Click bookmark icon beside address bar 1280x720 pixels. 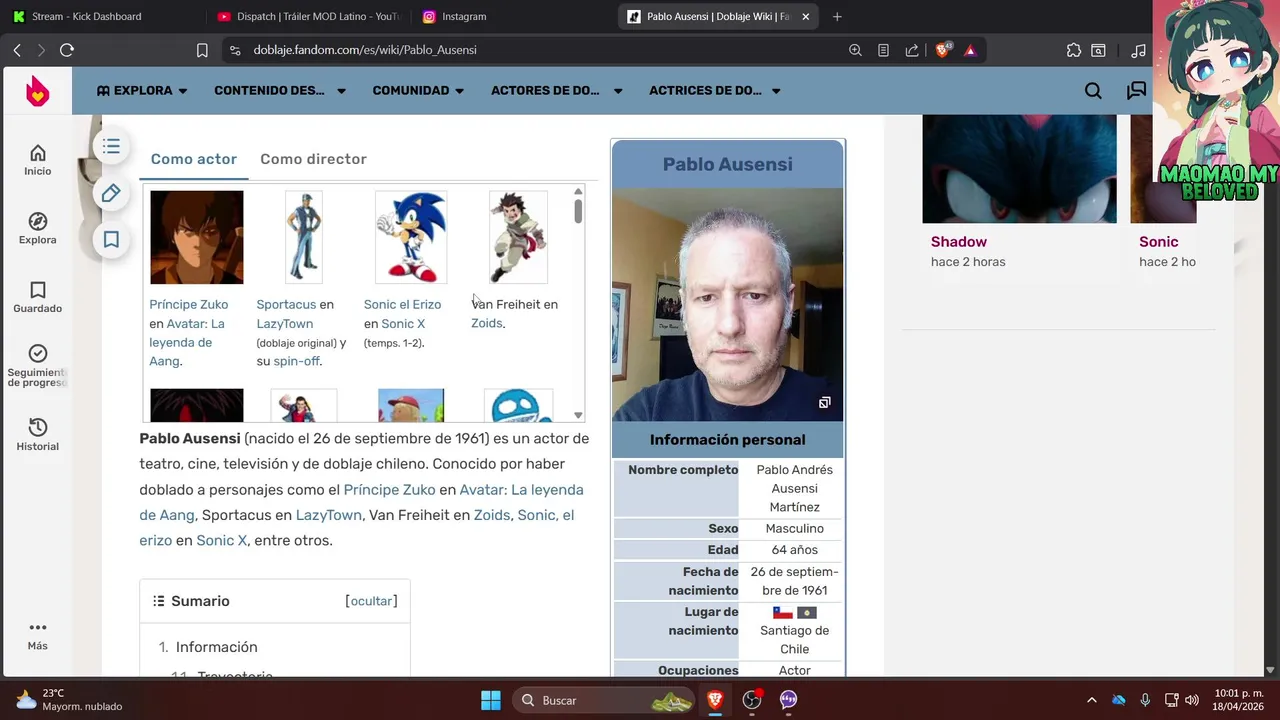click(x=202, y=50)
